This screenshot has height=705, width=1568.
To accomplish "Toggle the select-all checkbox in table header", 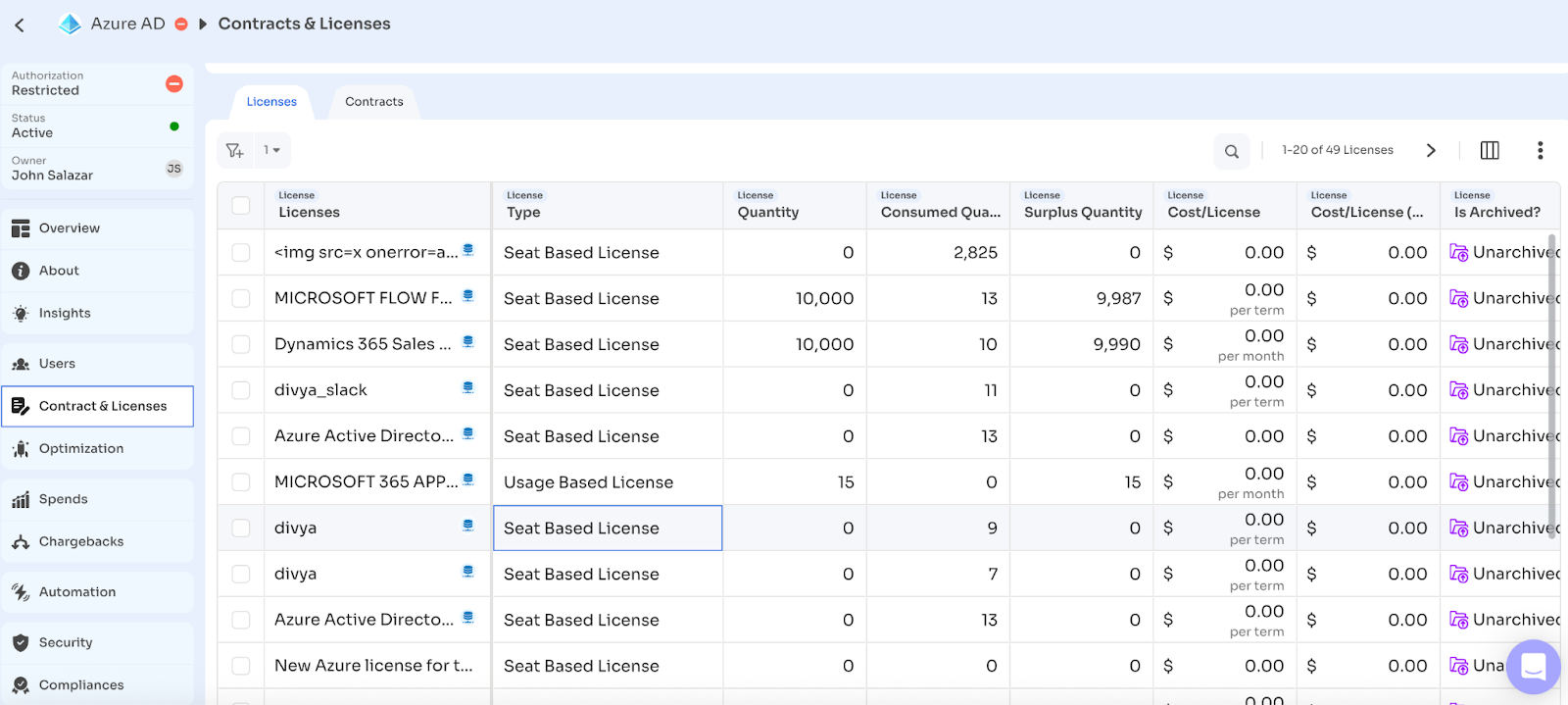I will click(x=241, y=206).
